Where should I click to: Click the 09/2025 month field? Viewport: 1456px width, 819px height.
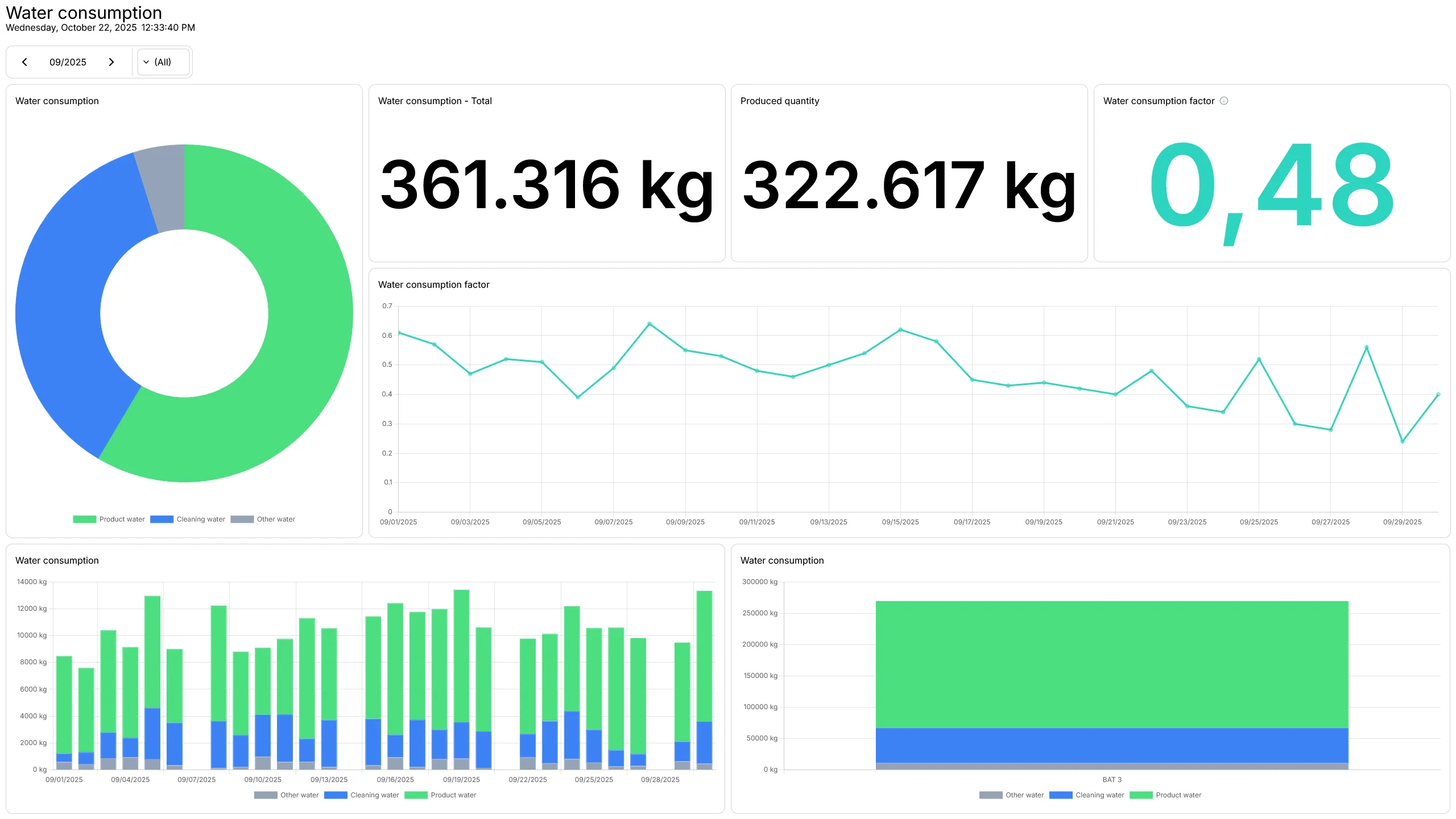pyautogui.click(x=68, y=62)
